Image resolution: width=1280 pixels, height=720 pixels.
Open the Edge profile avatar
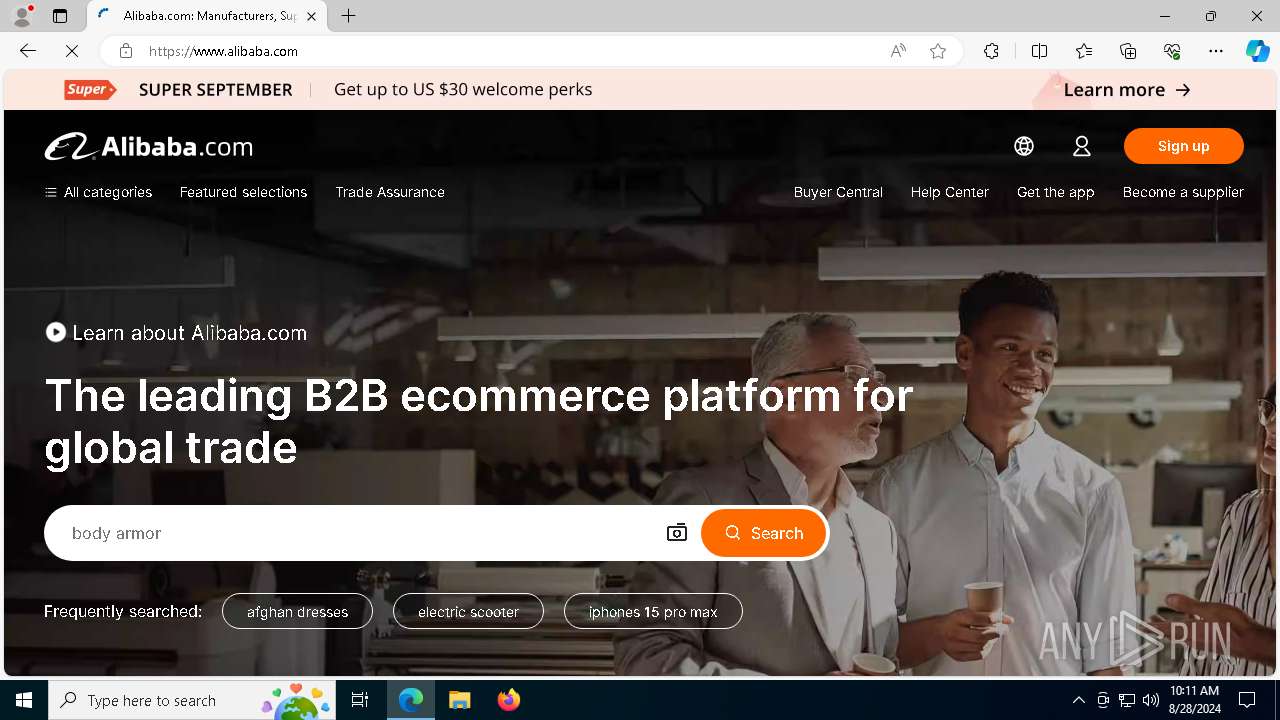click(x=22, y=16)
